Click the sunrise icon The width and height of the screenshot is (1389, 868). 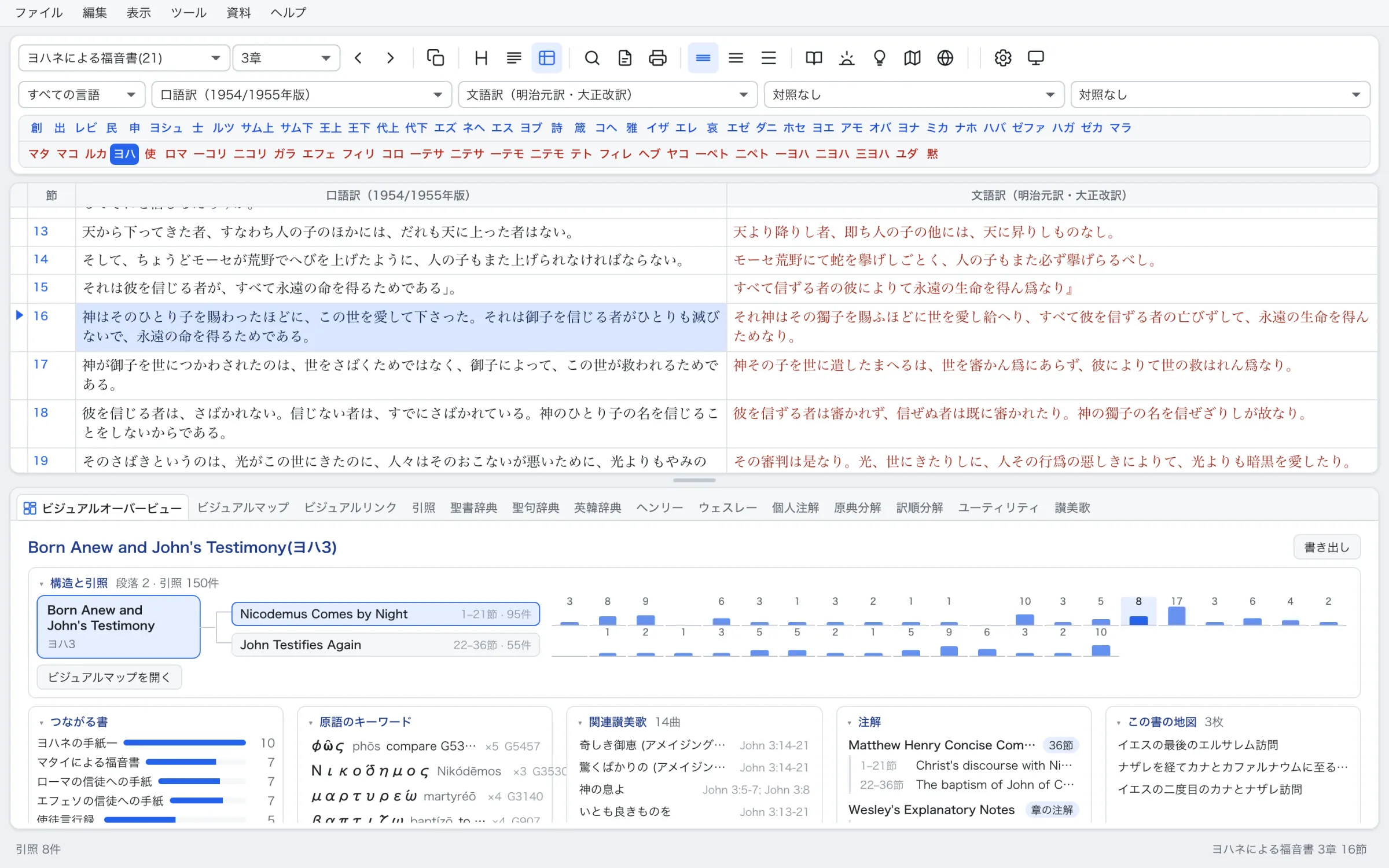tap(847, 58)
